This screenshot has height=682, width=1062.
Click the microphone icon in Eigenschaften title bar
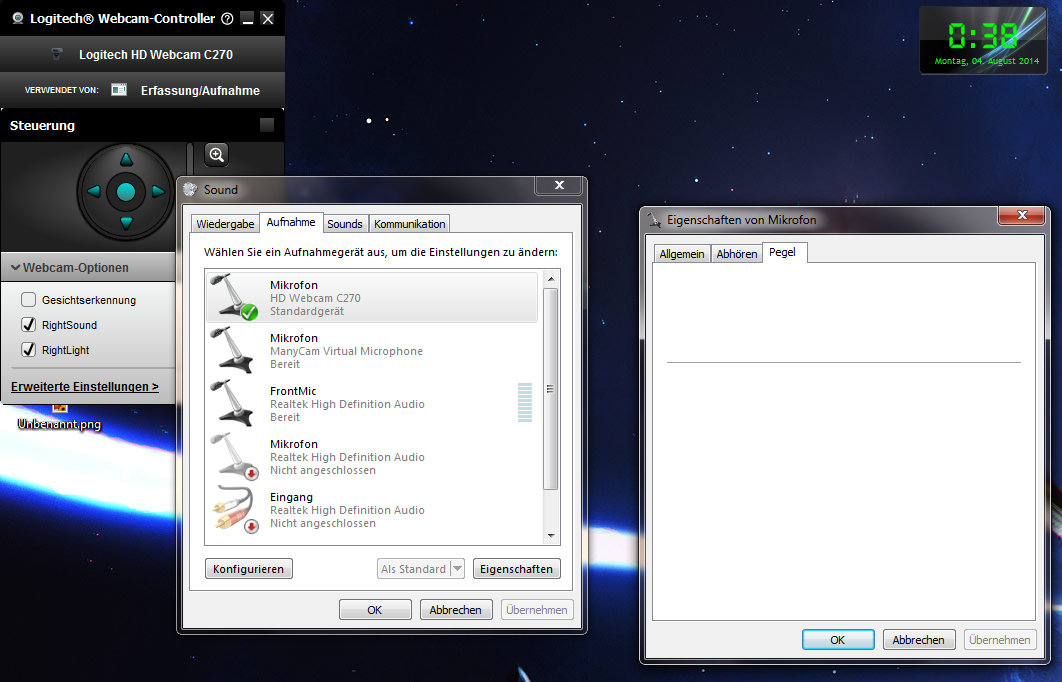pyautogui.click(x=654, y=219)
